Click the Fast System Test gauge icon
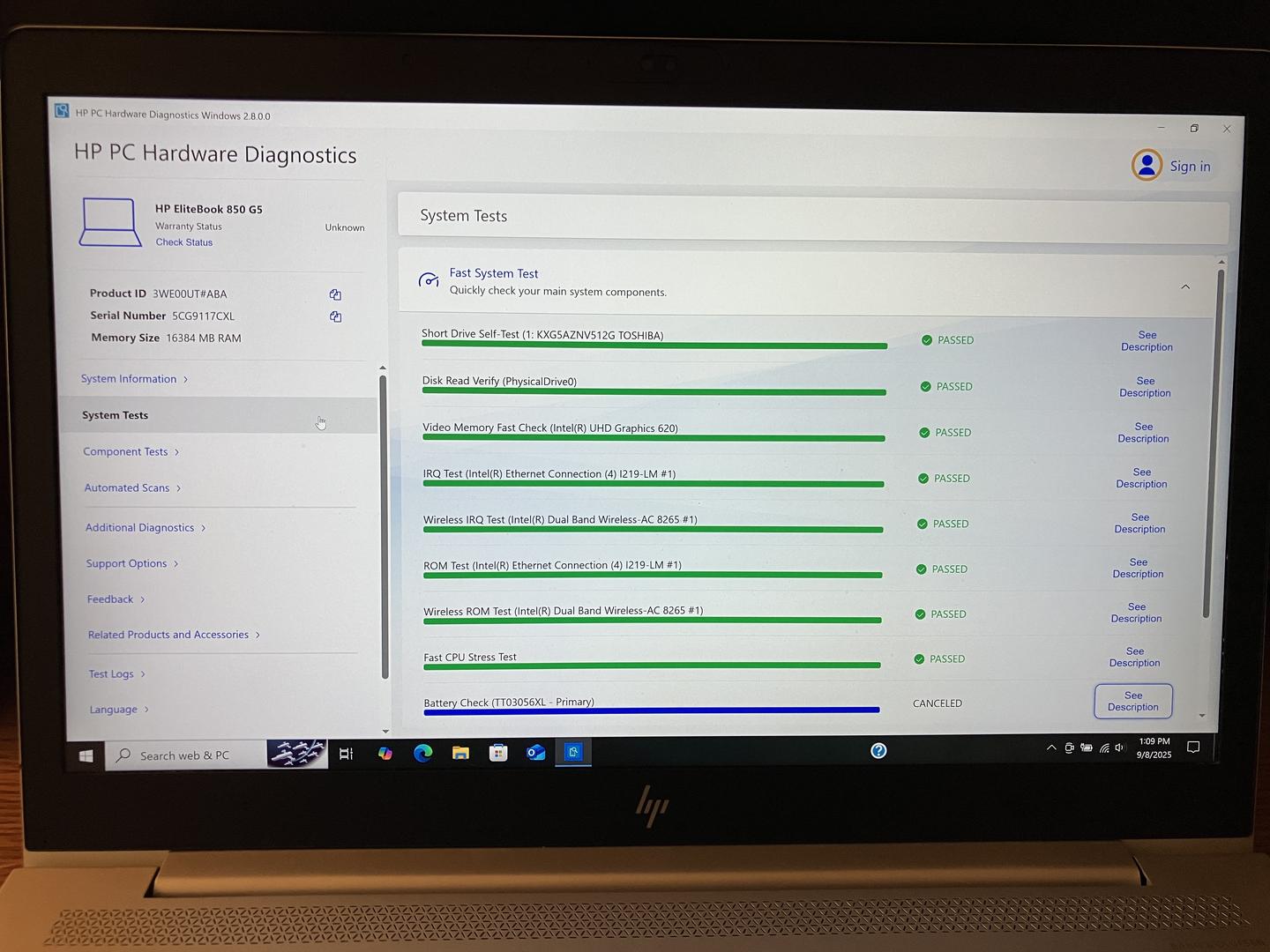Image resolution: width=1270 pixels, height=952 pixels. (x=429, y=280)
